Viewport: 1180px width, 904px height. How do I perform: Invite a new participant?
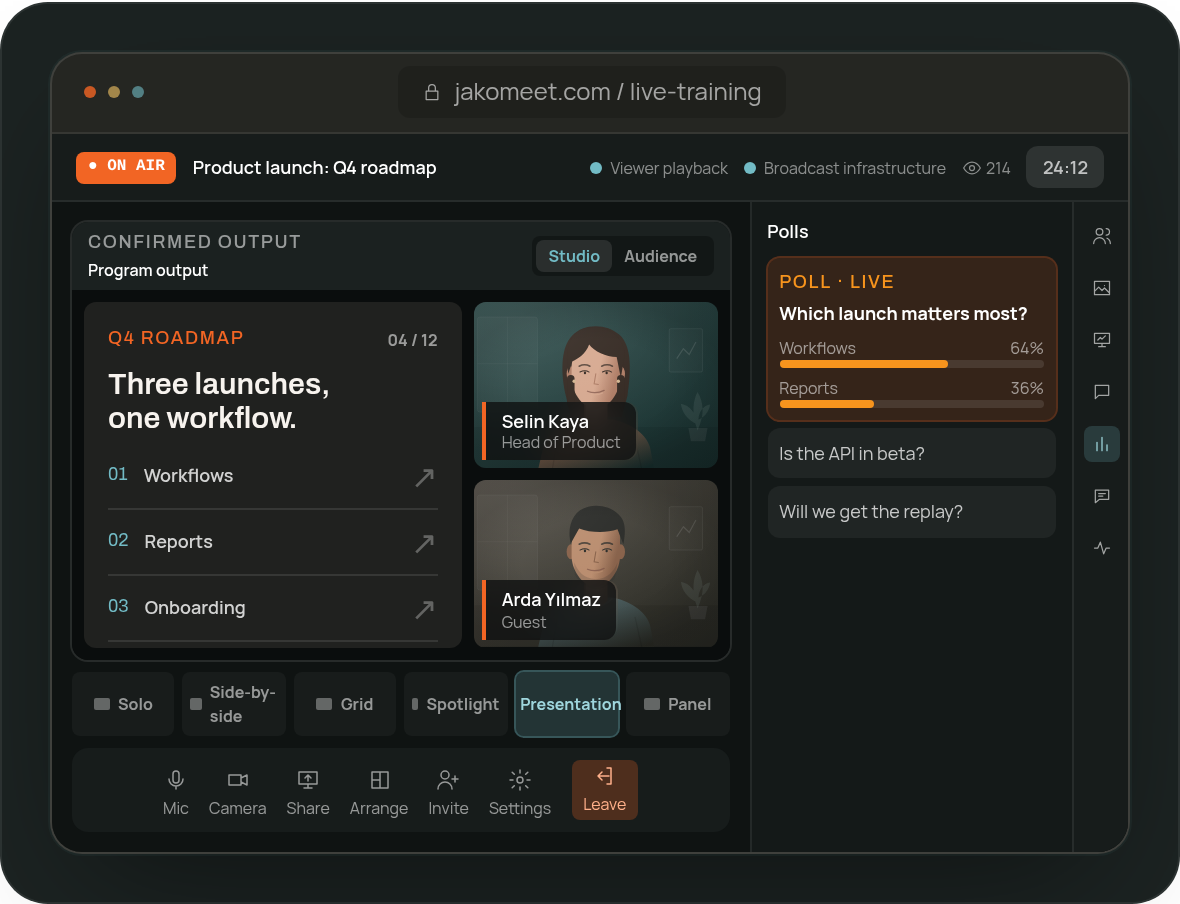click(x=449, y=791)
